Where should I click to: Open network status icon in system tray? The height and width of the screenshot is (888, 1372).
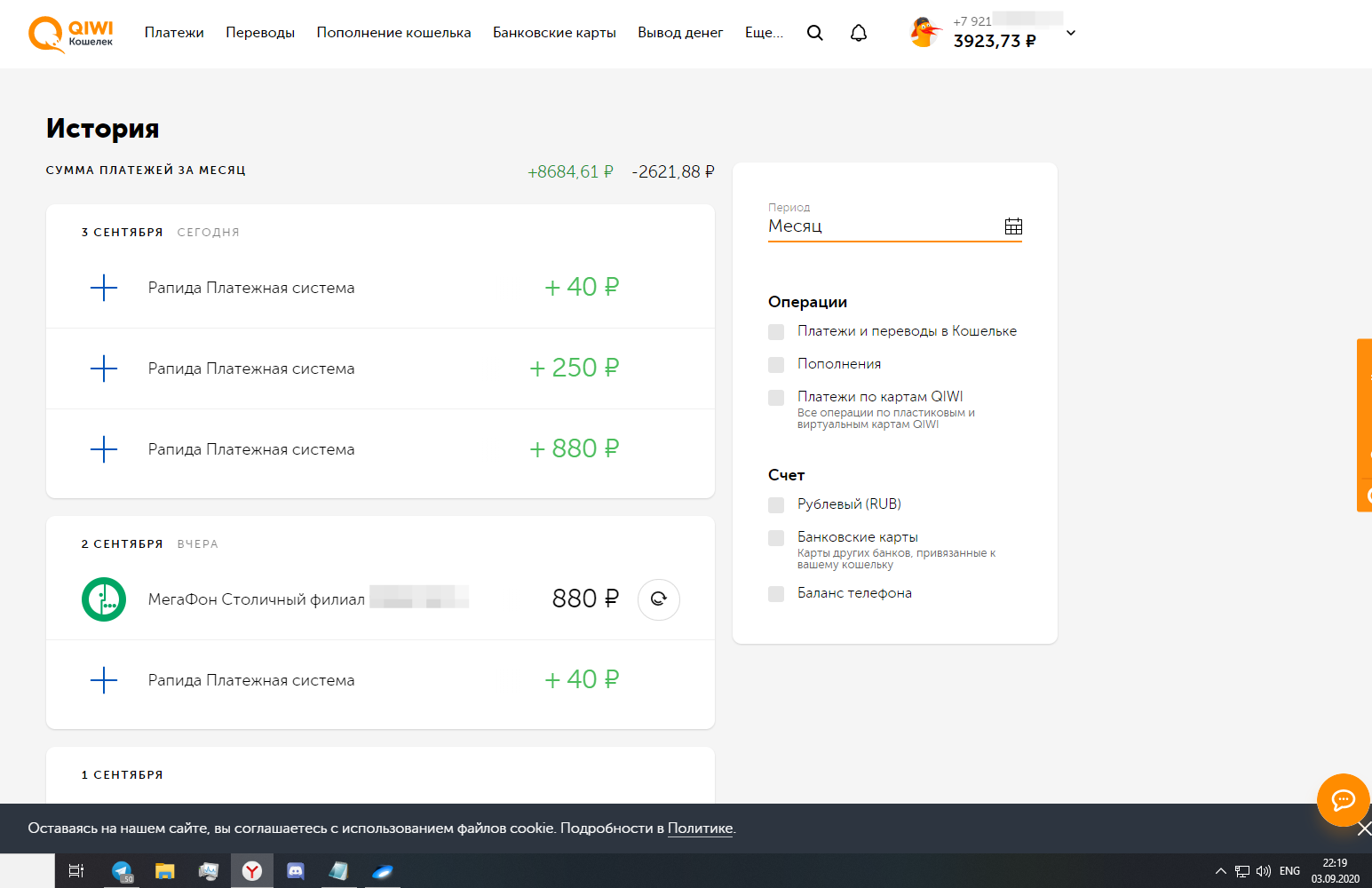[1242, 871]
